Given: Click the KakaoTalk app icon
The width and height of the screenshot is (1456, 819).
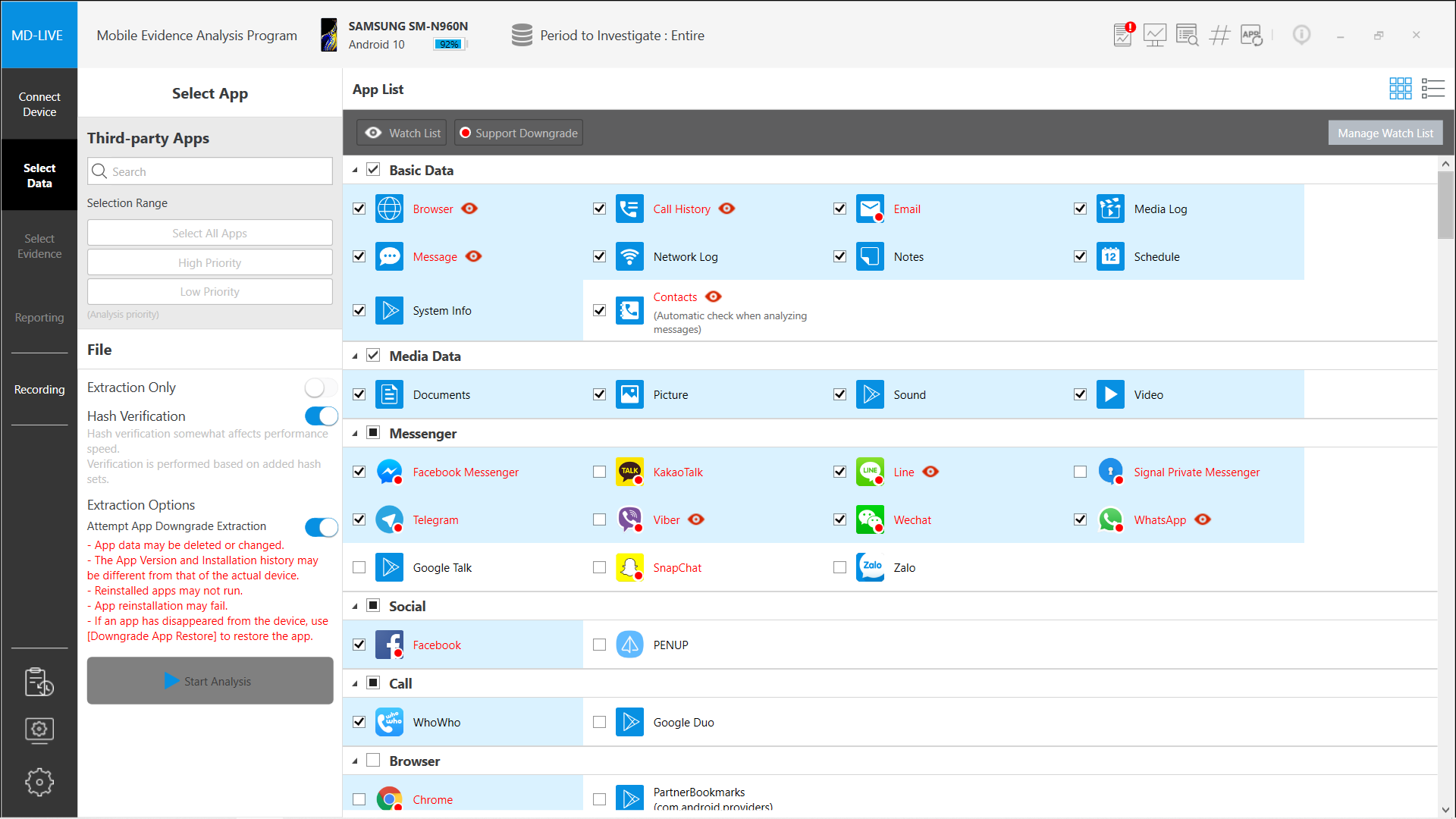Looking at the screenshot, I should tap(629, 472).
